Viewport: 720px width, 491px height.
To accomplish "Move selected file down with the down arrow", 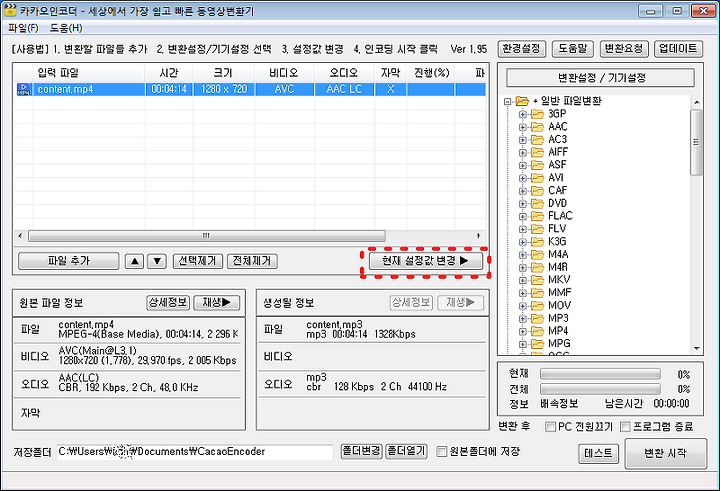I will (x=157, y=261).
